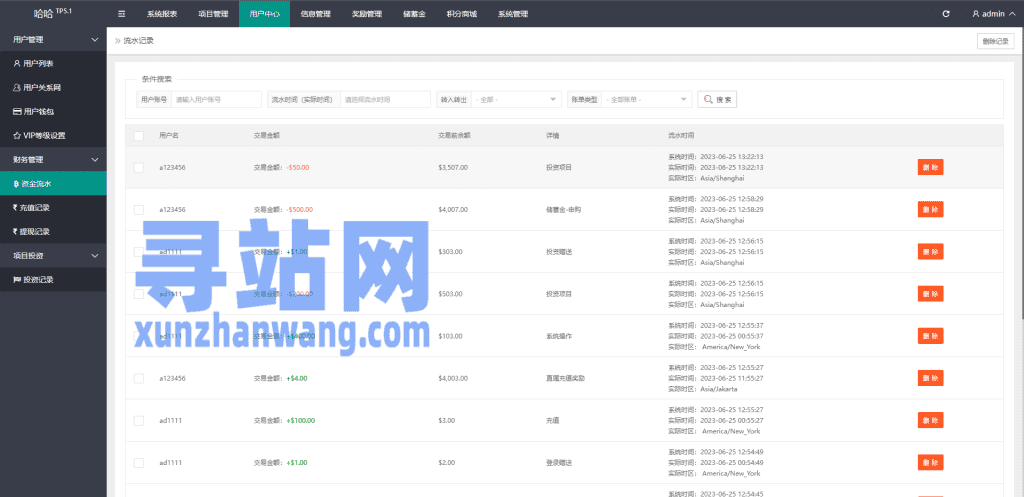Collapse sidebar using the hamburger menu icon
This screenshot has height=497, width=1024.
(x=121, y=14)
